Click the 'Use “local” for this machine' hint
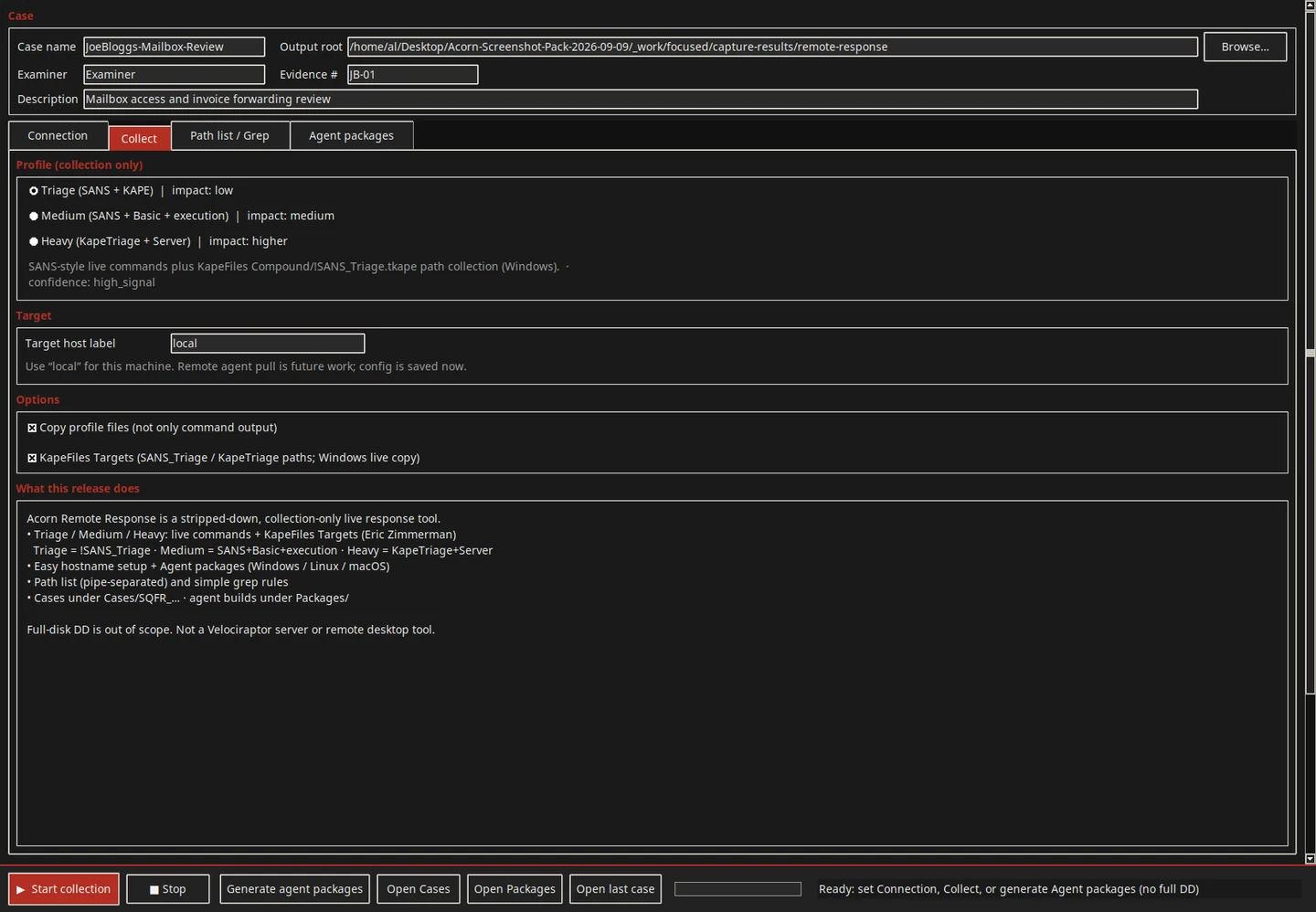 246,366
